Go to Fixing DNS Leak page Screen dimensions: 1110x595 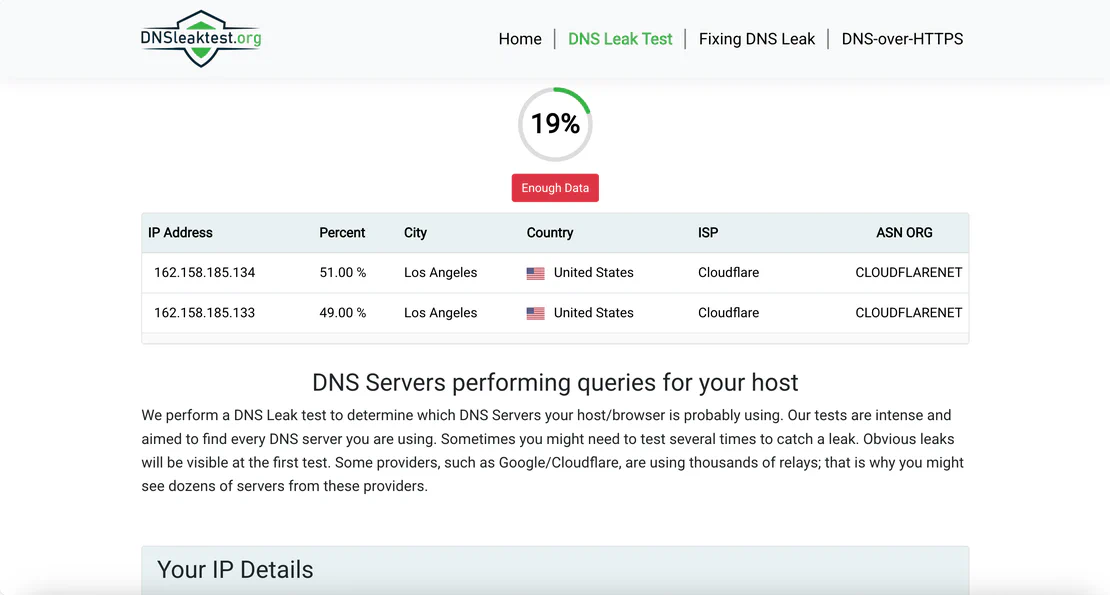(x=756, y=39)
